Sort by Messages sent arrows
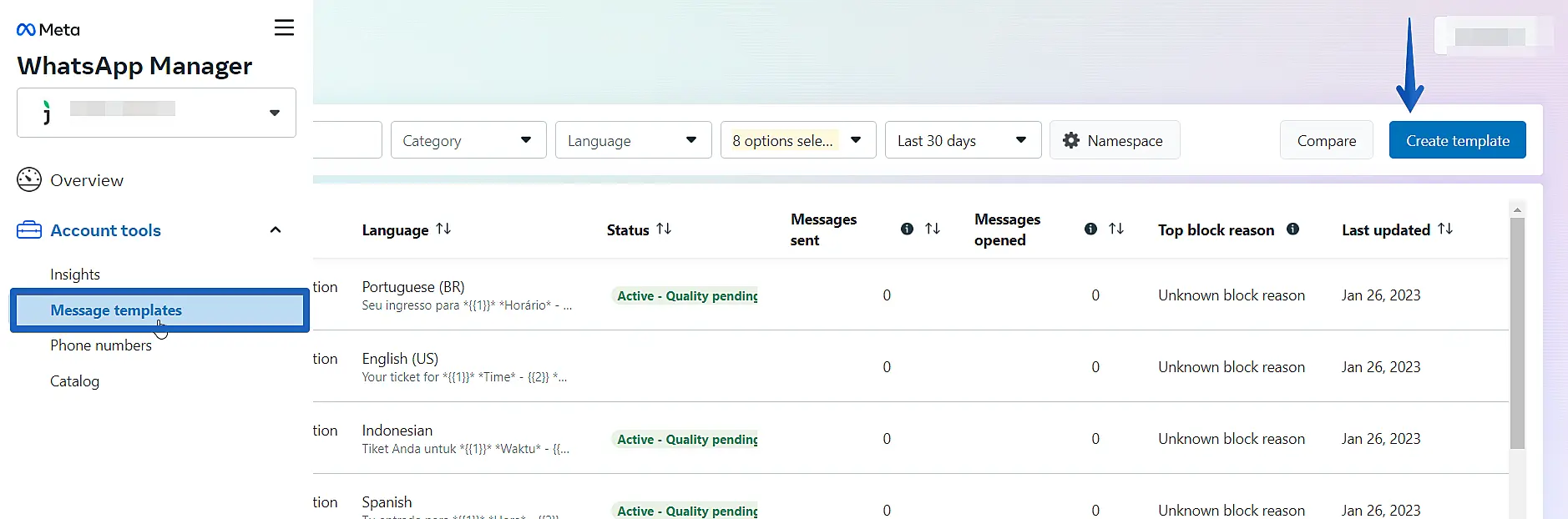 click(933, 229)
